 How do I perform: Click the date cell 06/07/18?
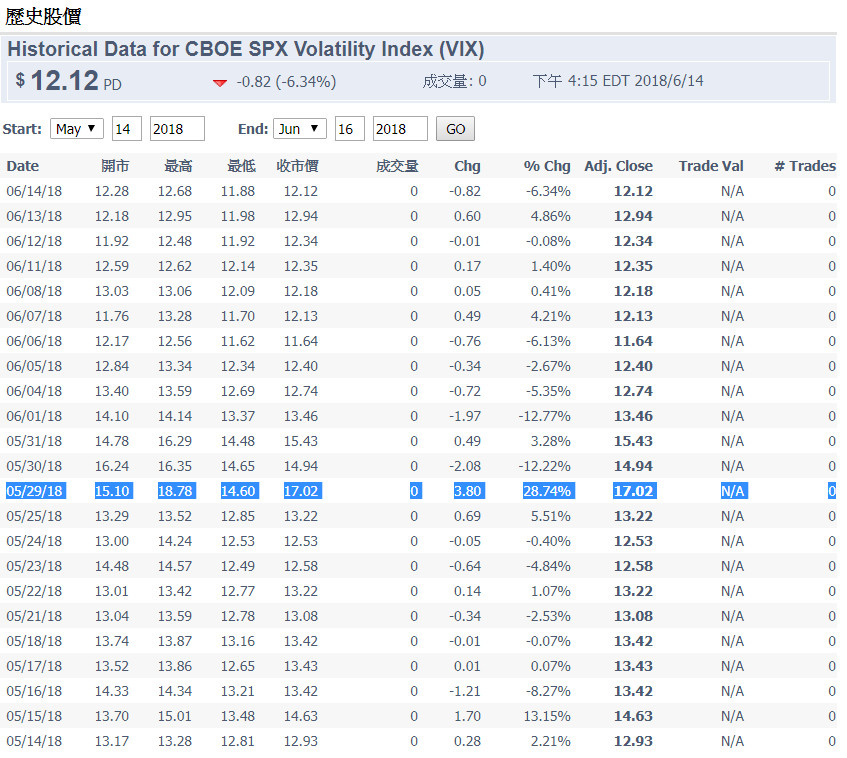(x=34, y=316)
